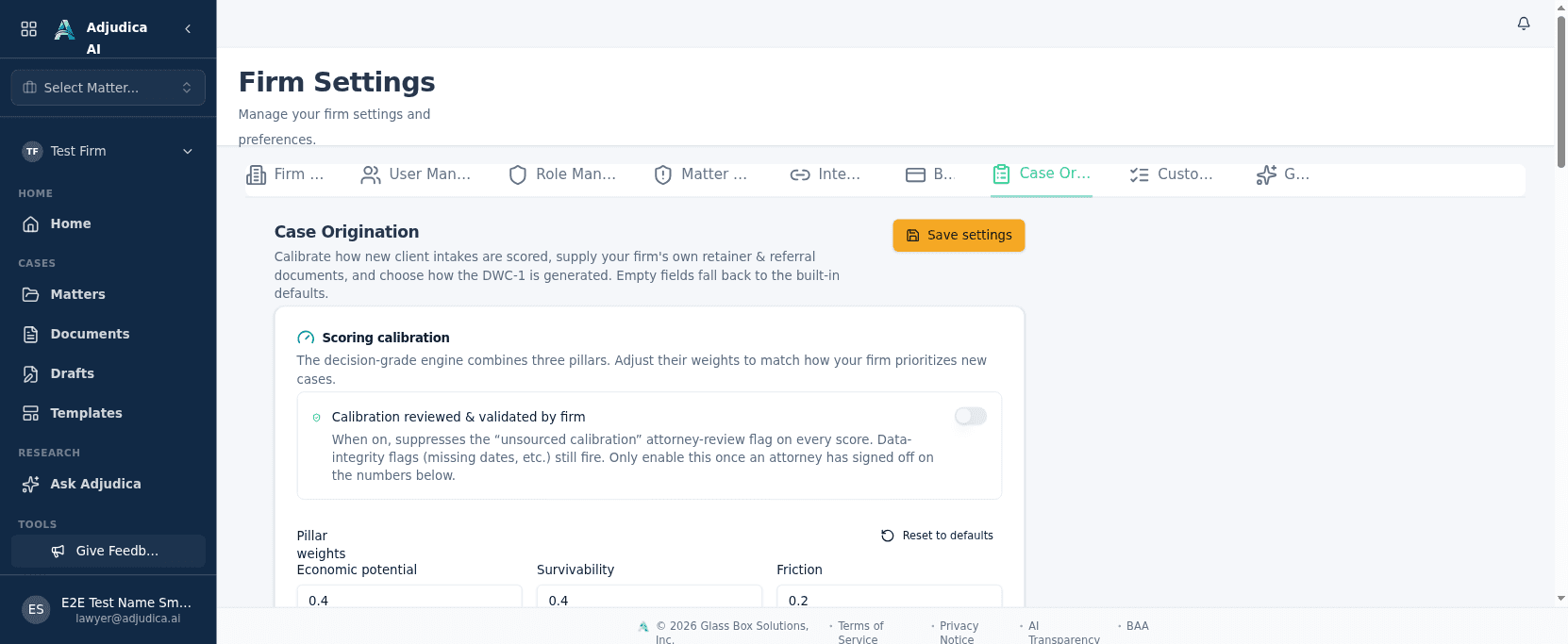The height and width of the screenshot is (644, 1568).
Task: Click the Case Origination heading
Action: (346, 232)
